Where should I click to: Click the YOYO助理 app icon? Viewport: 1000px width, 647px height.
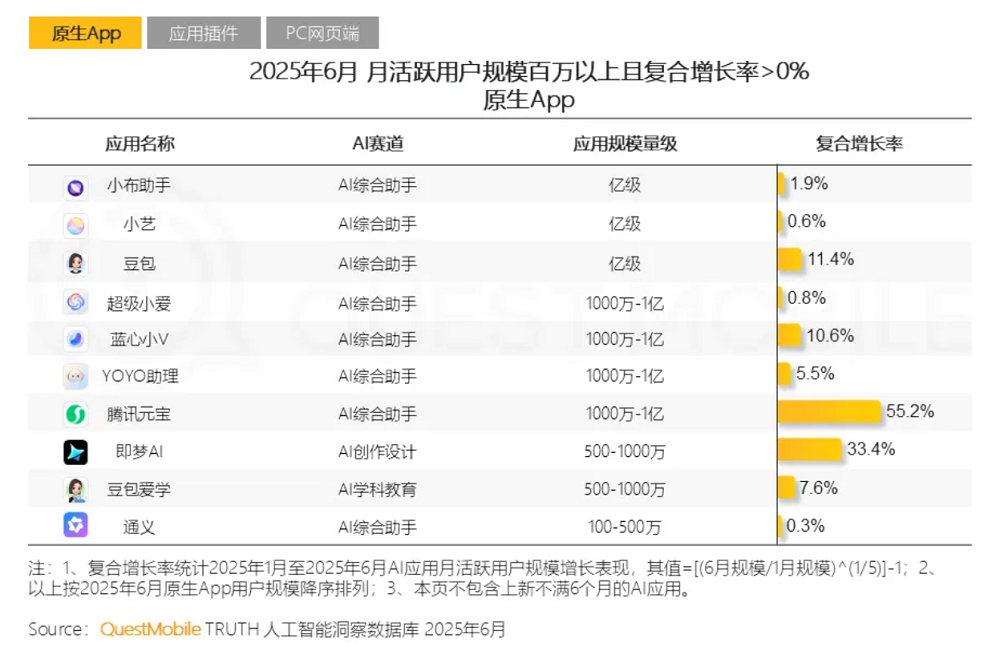tap(76, 376)
